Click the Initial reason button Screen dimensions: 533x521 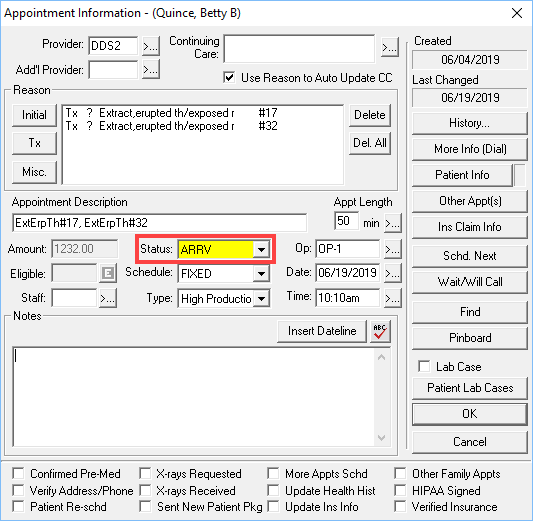(x=34, y=115)
